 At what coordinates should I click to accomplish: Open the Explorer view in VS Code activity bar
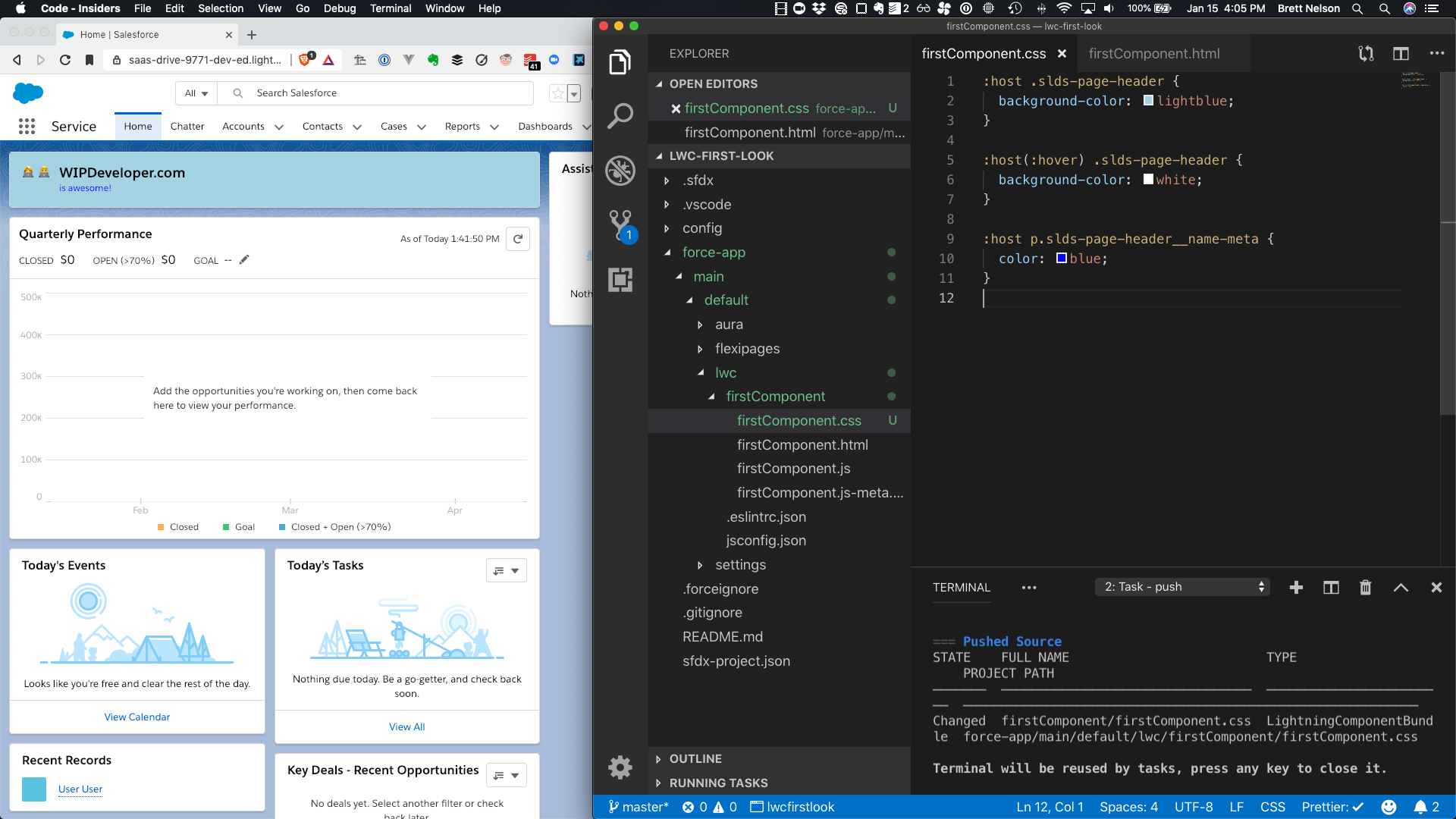click(x=620, y=62)
